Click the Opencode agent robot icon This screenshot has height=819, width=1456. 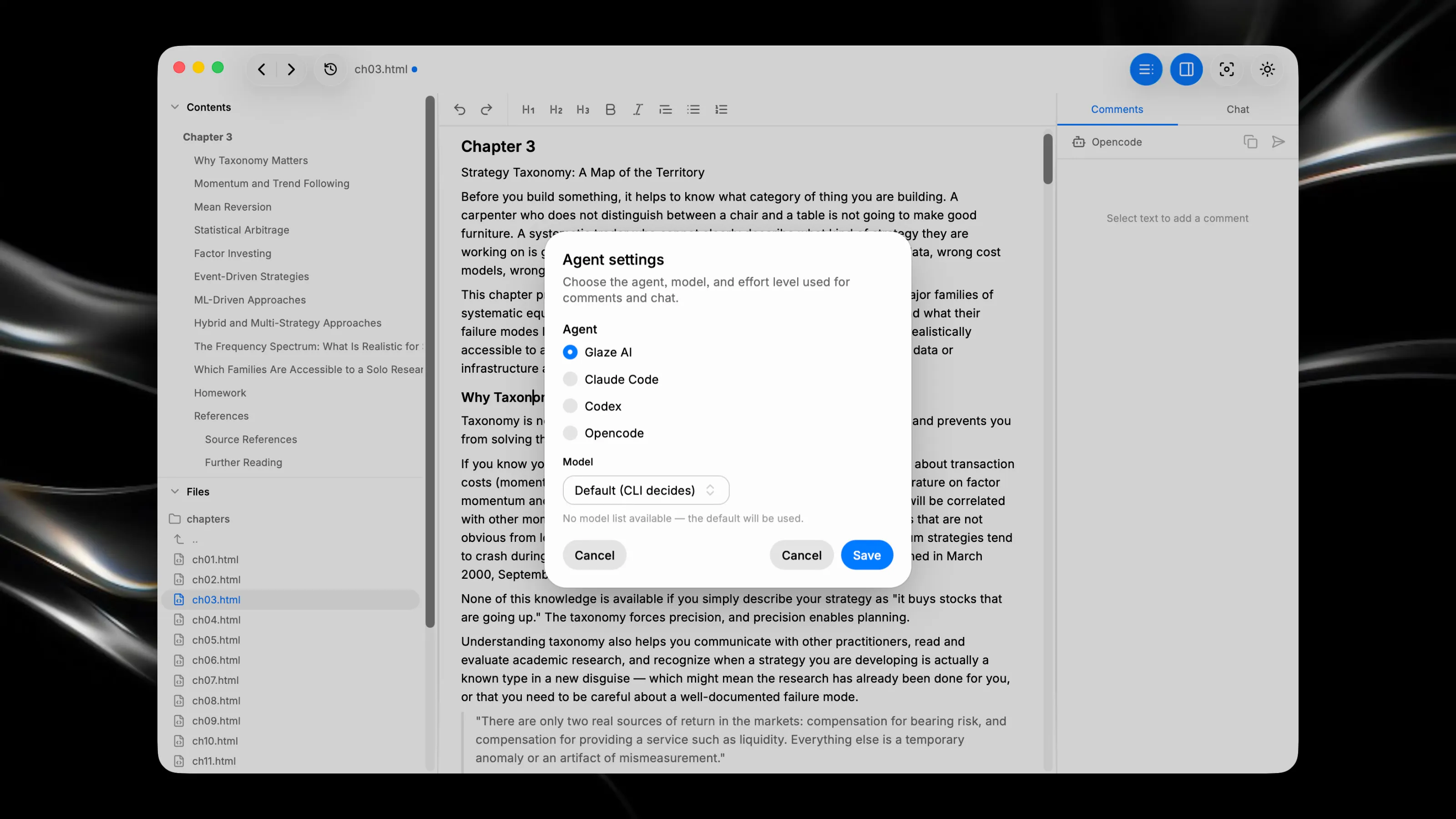(1078, 142)
